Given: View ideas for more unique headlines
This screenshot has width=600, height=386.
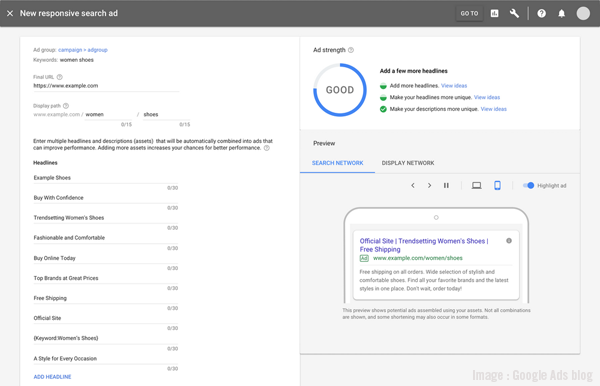Looking at the screenshot, I should [x=487, y=97].
